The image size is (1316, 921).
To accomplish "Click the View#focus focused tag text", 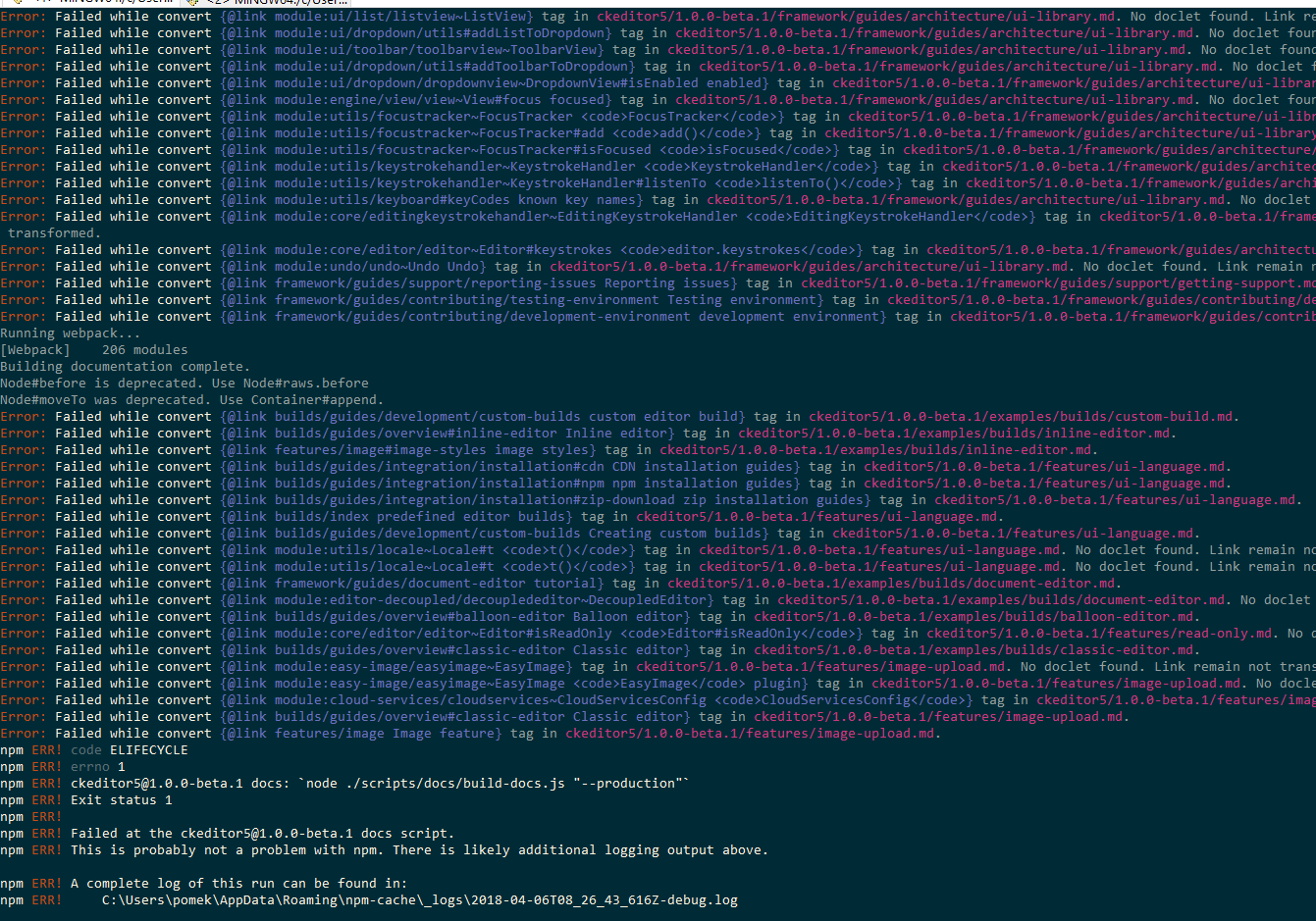I will point(416,100).
